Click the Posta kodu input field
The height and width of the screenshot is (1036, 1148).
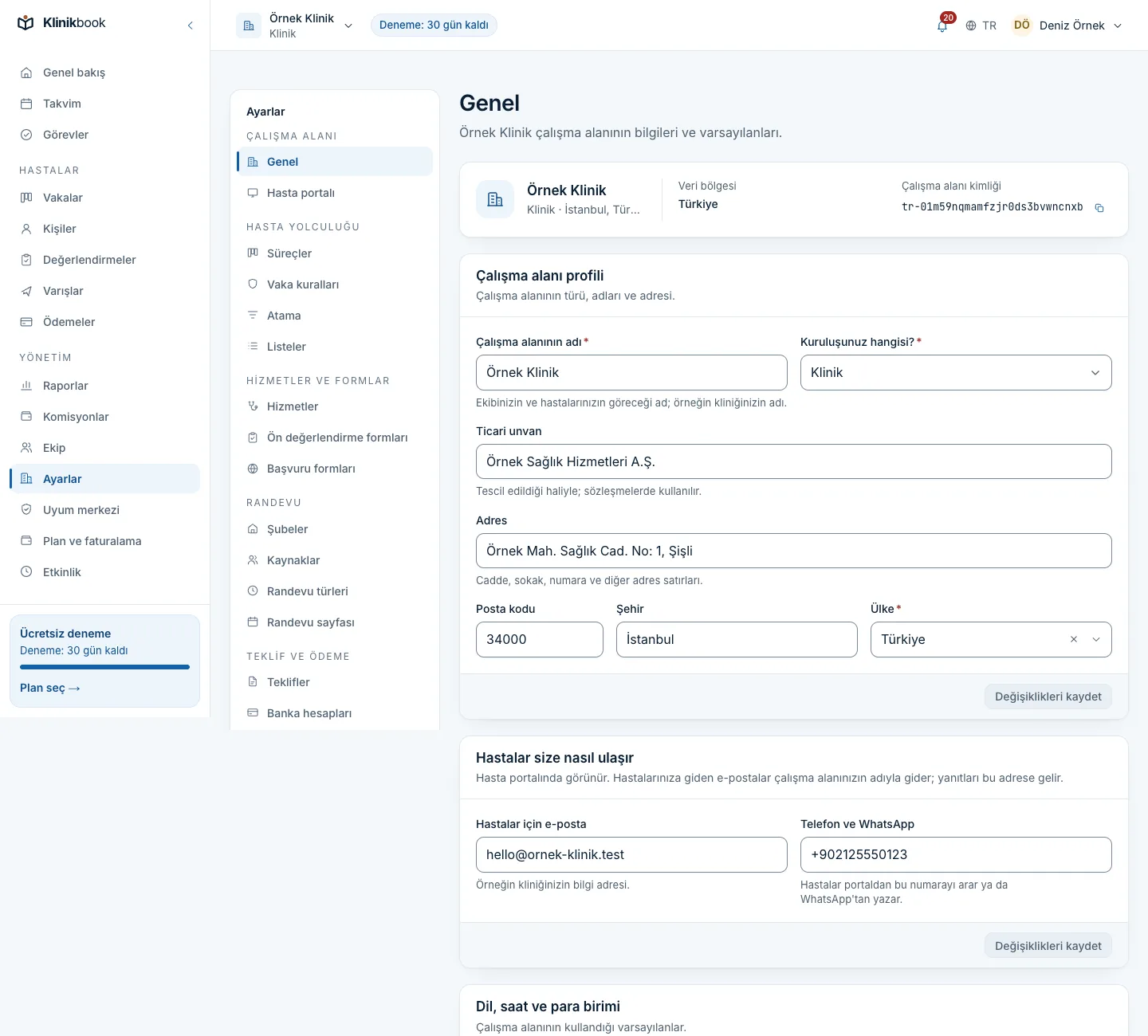(540, 639)
